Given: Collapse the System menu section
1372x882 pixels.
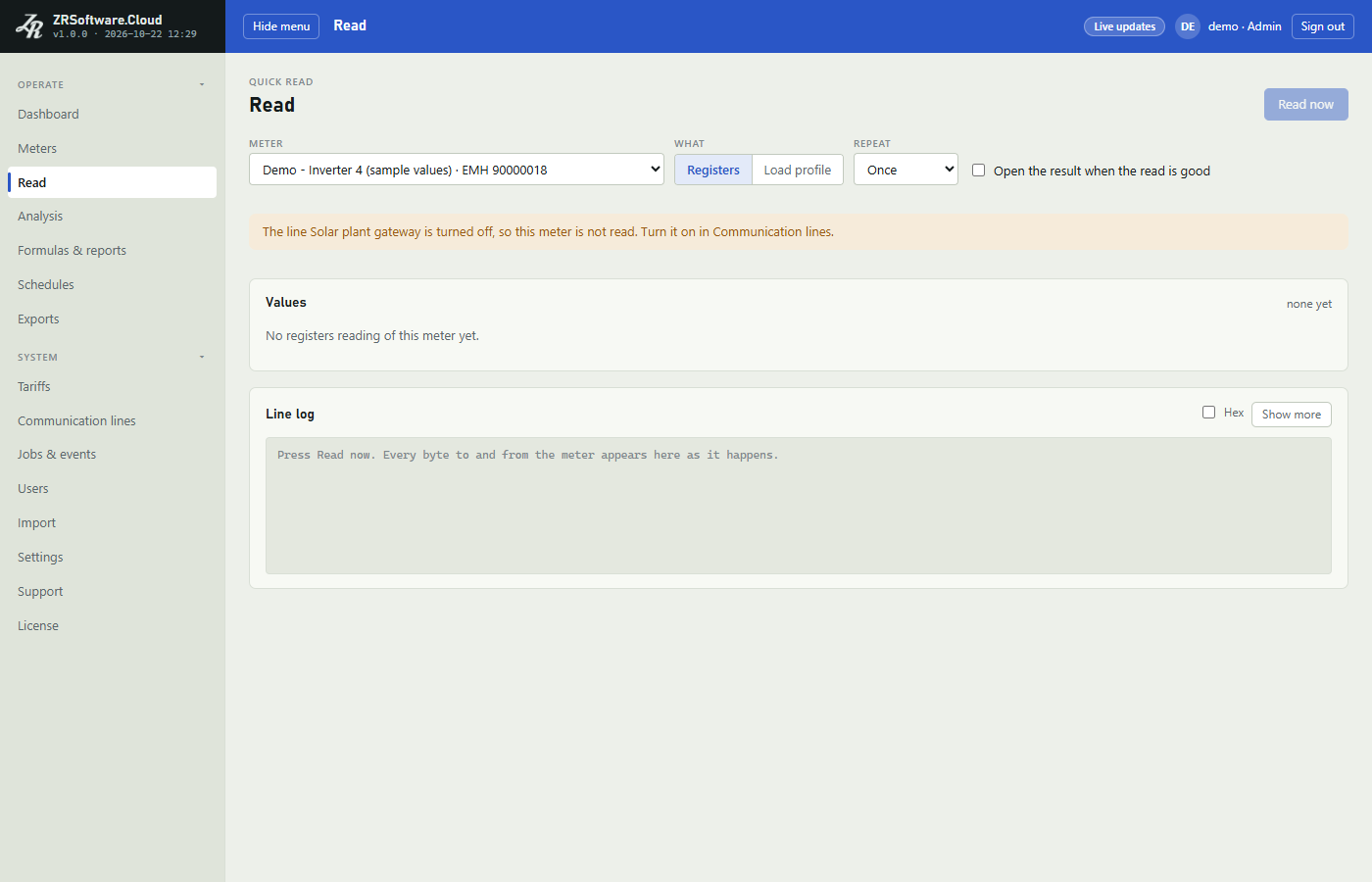Looking at the screenshot, I should point(112,357).
